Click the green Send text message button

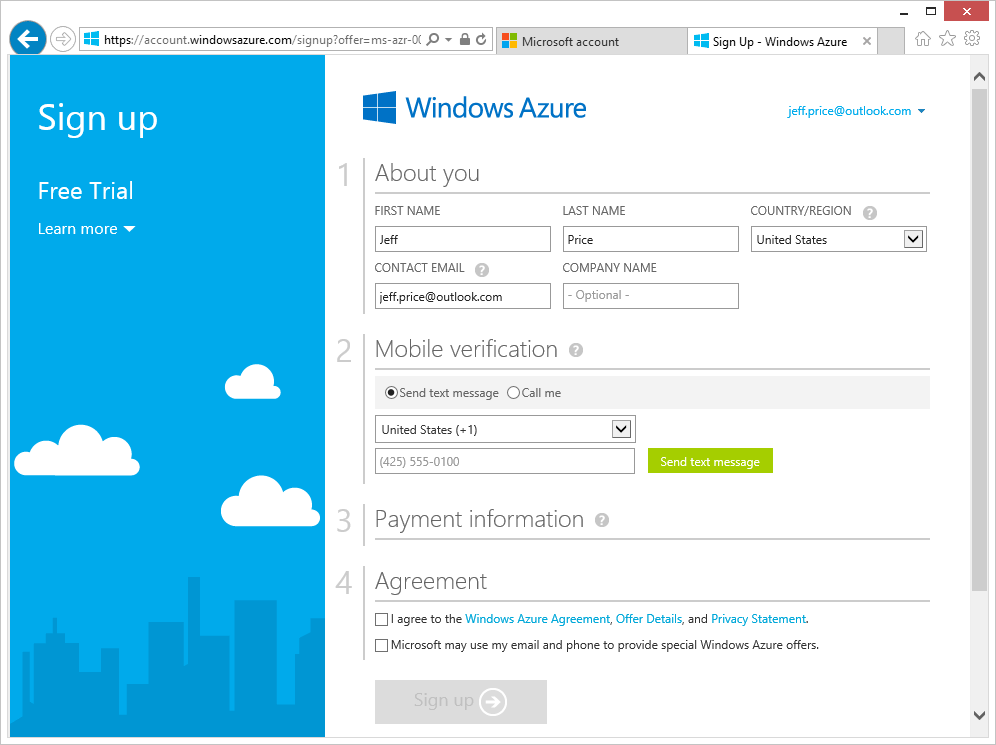pyautogui.click(x=710, y=461)
